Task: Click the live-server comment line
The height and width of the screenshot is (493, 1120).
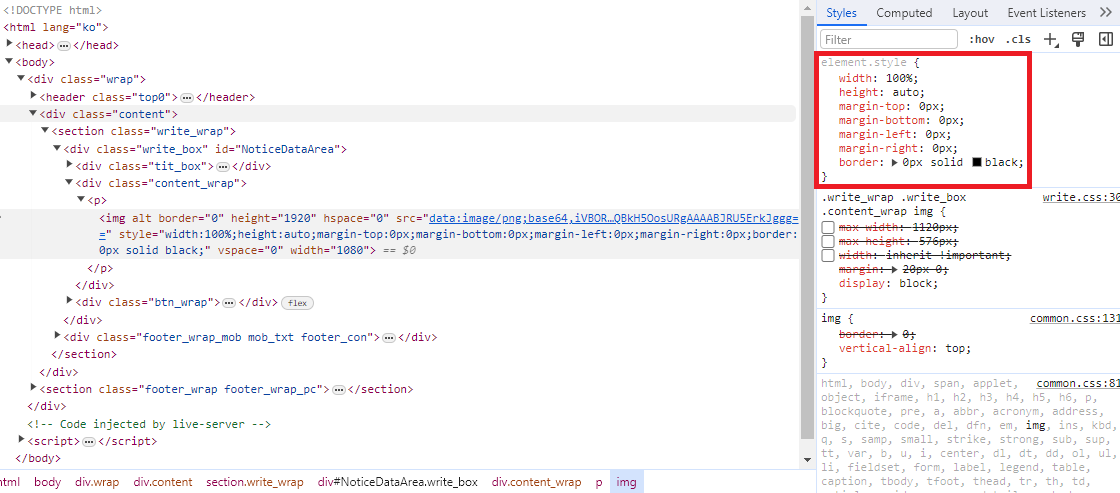Action: pos(149,424)
